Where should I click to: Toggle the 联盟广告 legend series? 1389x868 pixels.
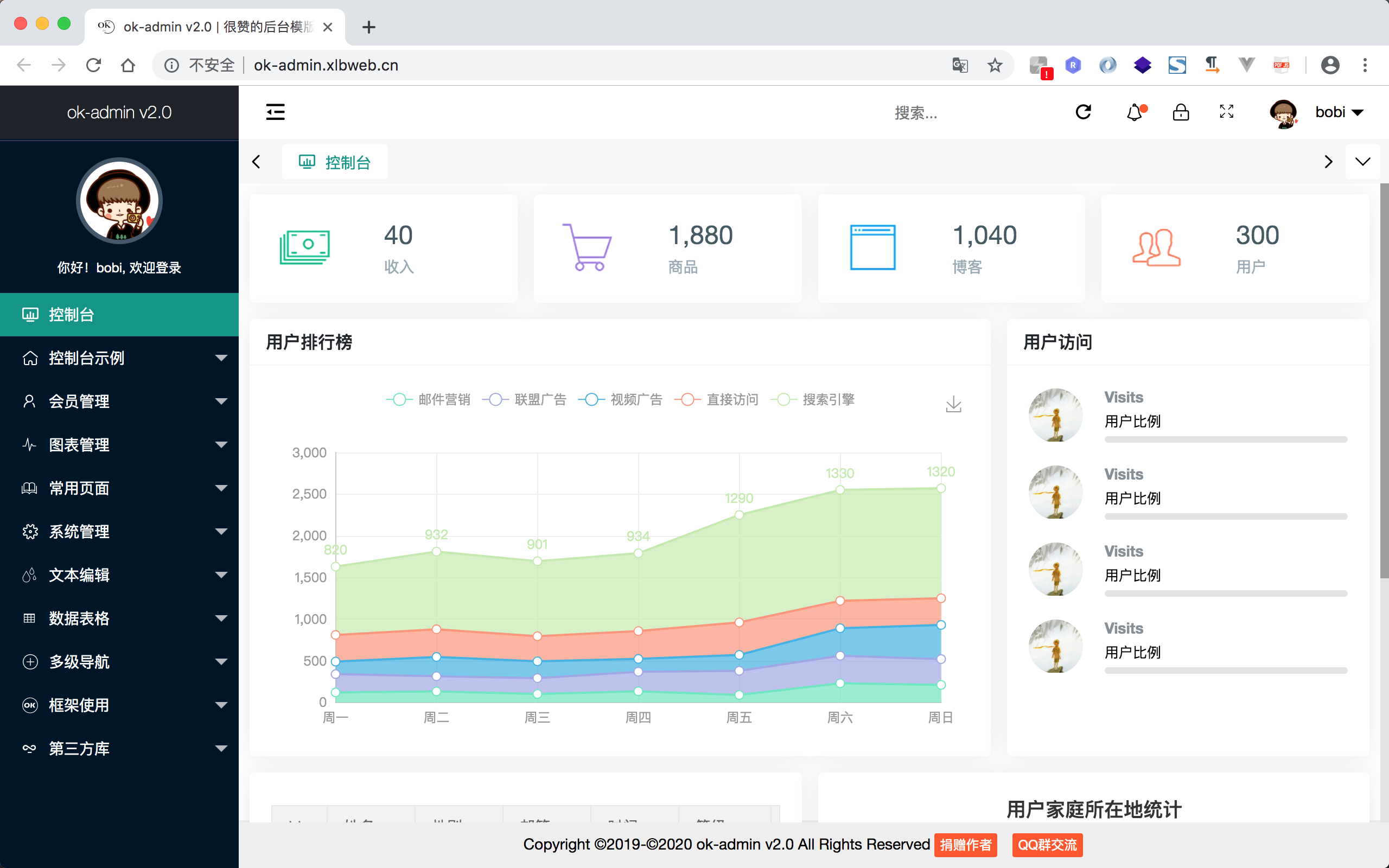tap(524, 400)
